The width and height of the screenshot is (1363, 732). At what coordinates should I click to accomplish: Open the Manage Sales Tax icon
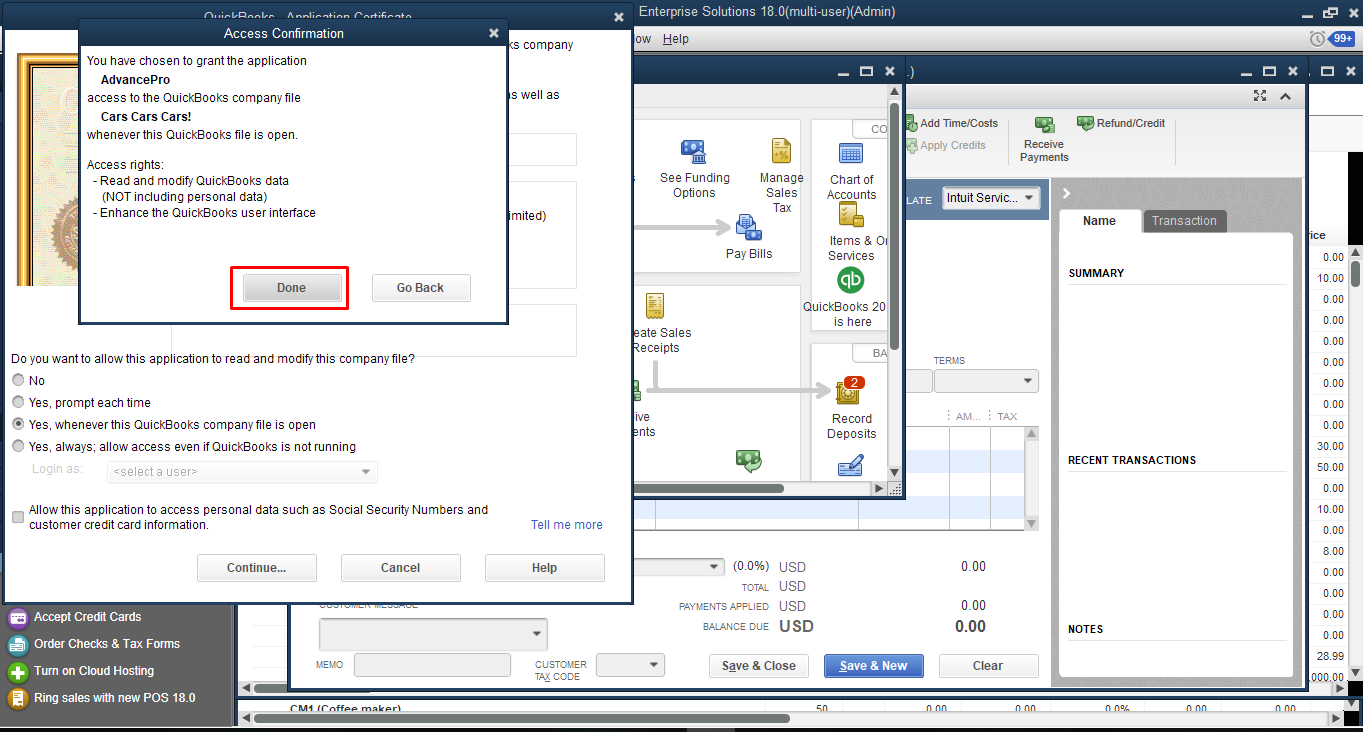pos(781,152)
